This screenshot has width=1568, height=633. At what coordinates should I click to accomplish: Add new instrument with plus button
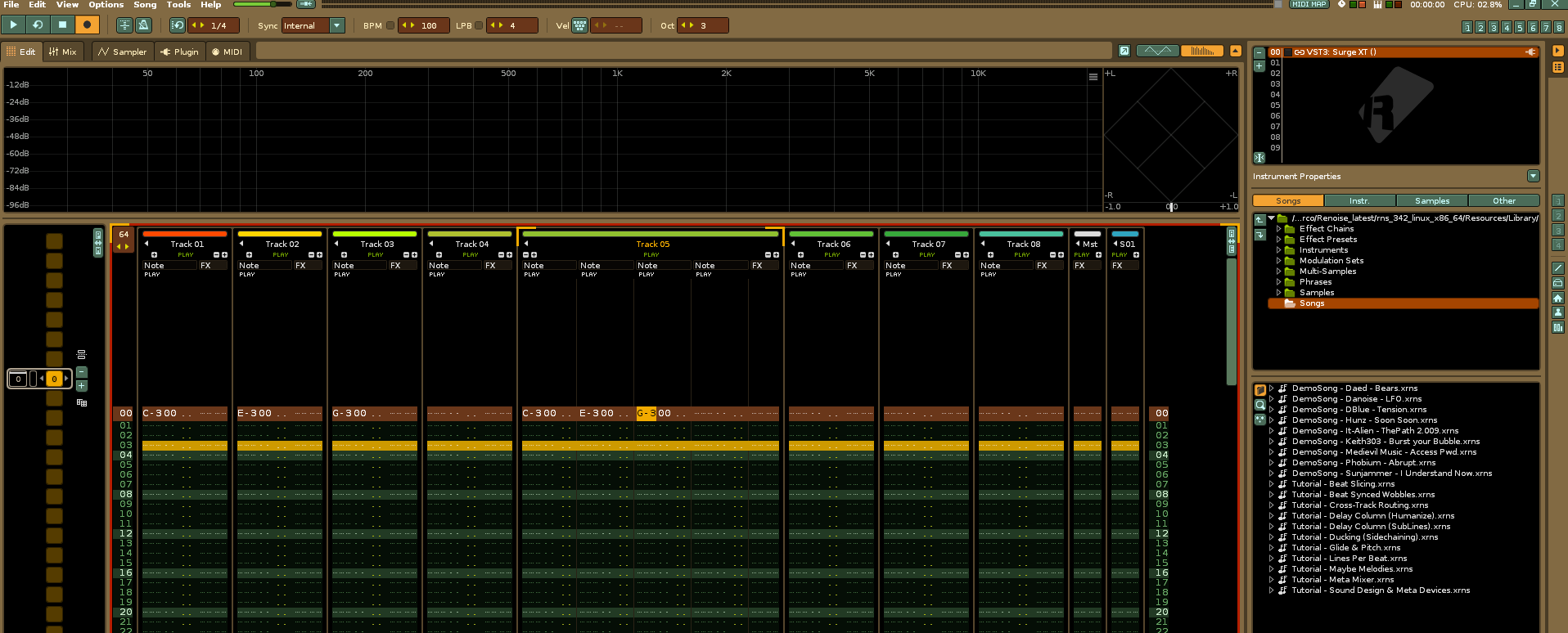(1259, 66)
